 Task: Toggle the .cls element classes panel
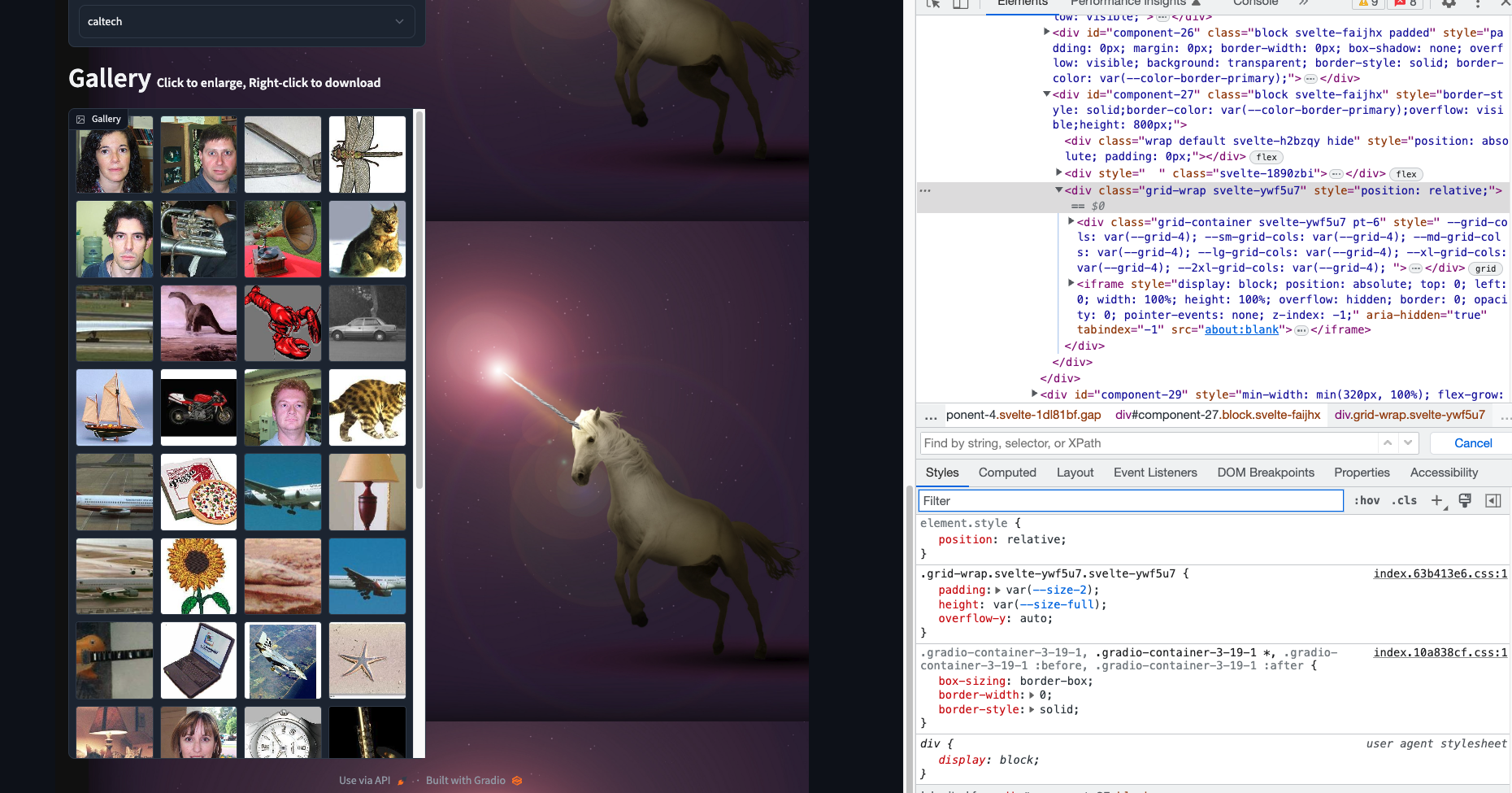pyautogui.click(x=1404, y=501)
